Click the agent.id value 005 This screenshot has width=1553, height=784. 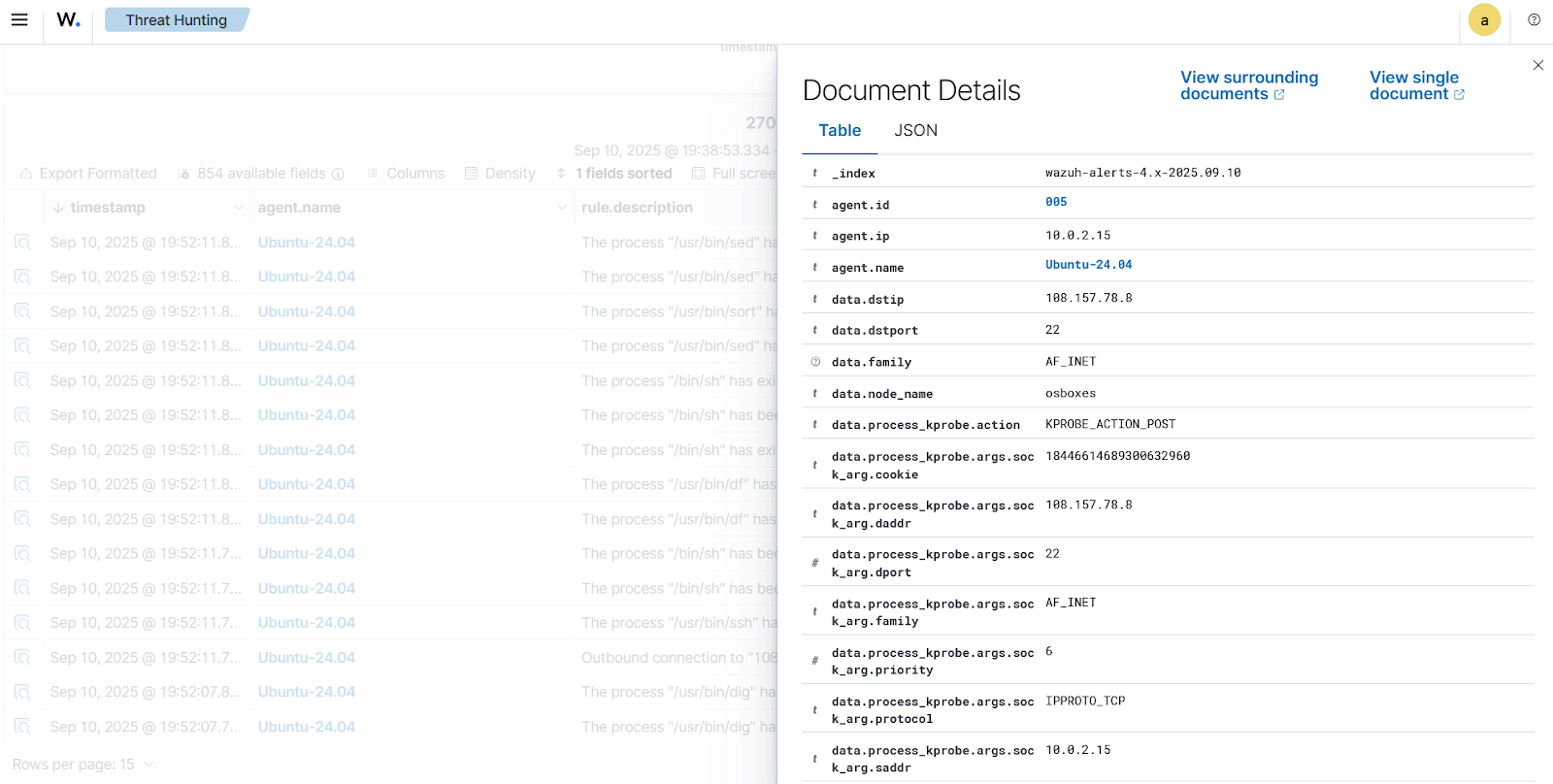1056,202
